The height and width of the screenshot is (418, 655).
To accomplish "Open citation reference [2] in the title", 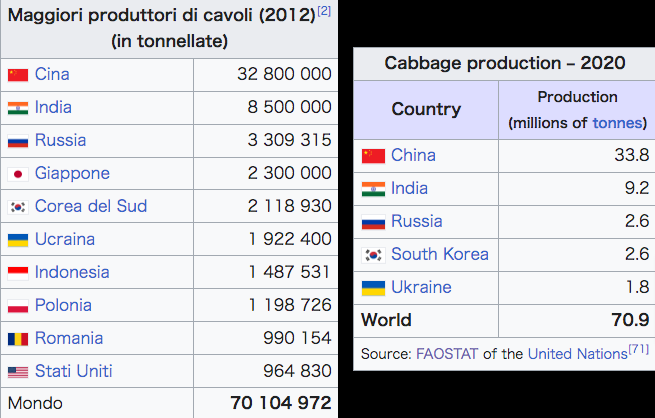I will (323, 11).
